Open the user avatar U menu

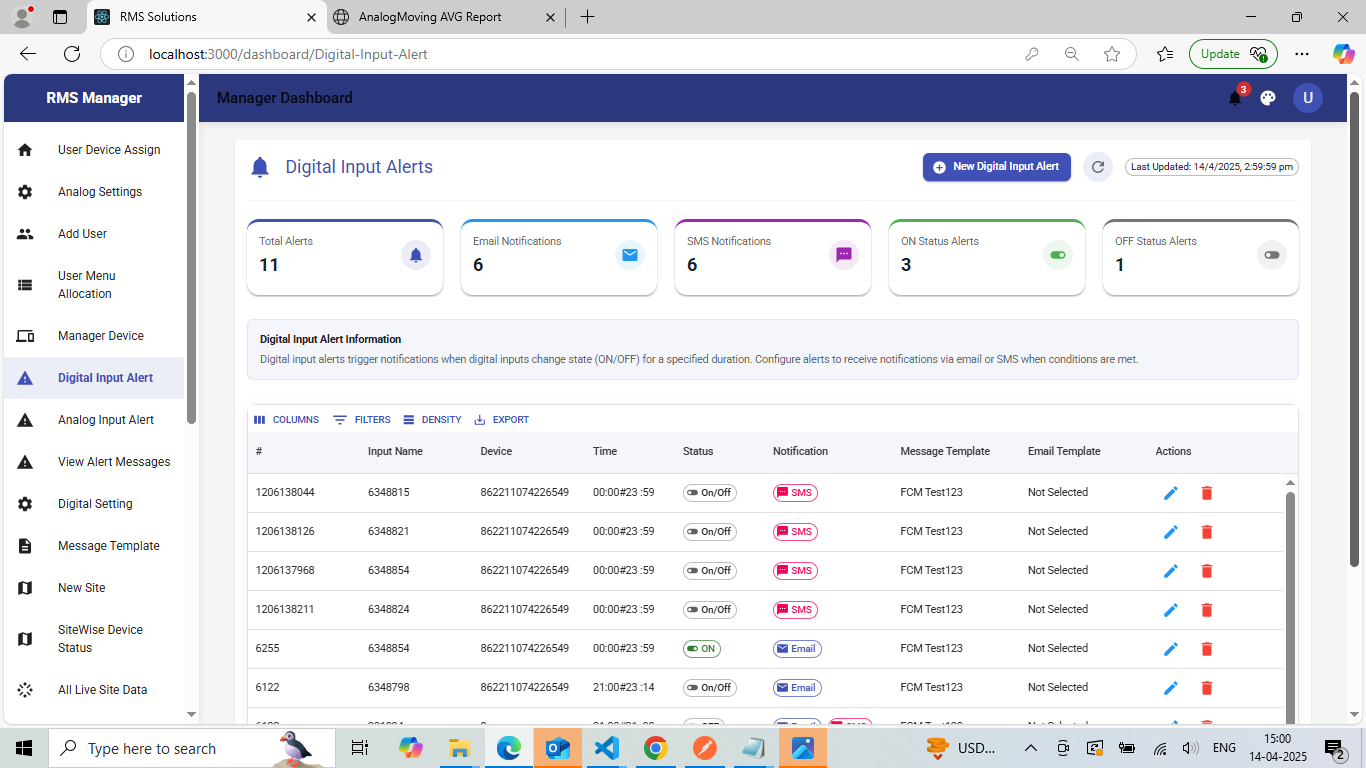1307,98
